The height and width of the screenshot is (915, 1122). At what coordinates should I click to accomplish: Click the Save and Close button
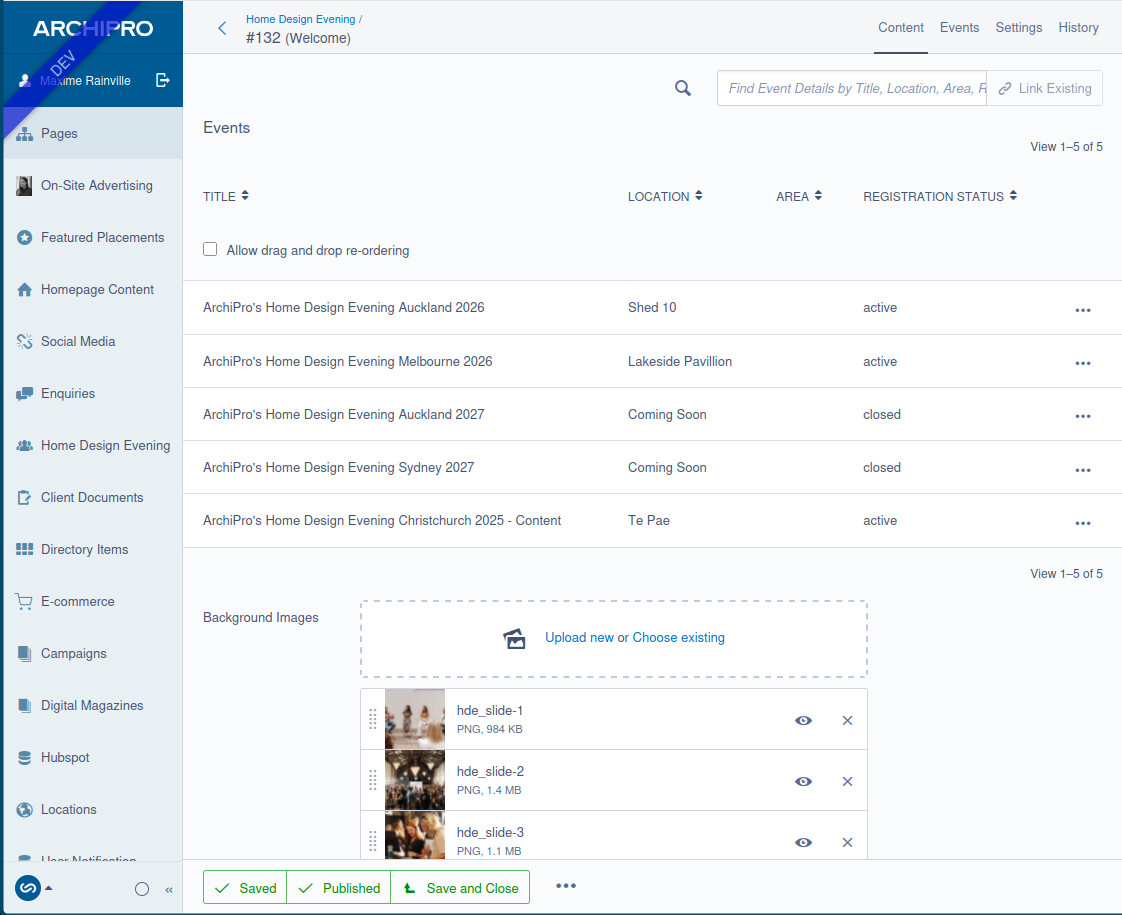tap(460, 888)
